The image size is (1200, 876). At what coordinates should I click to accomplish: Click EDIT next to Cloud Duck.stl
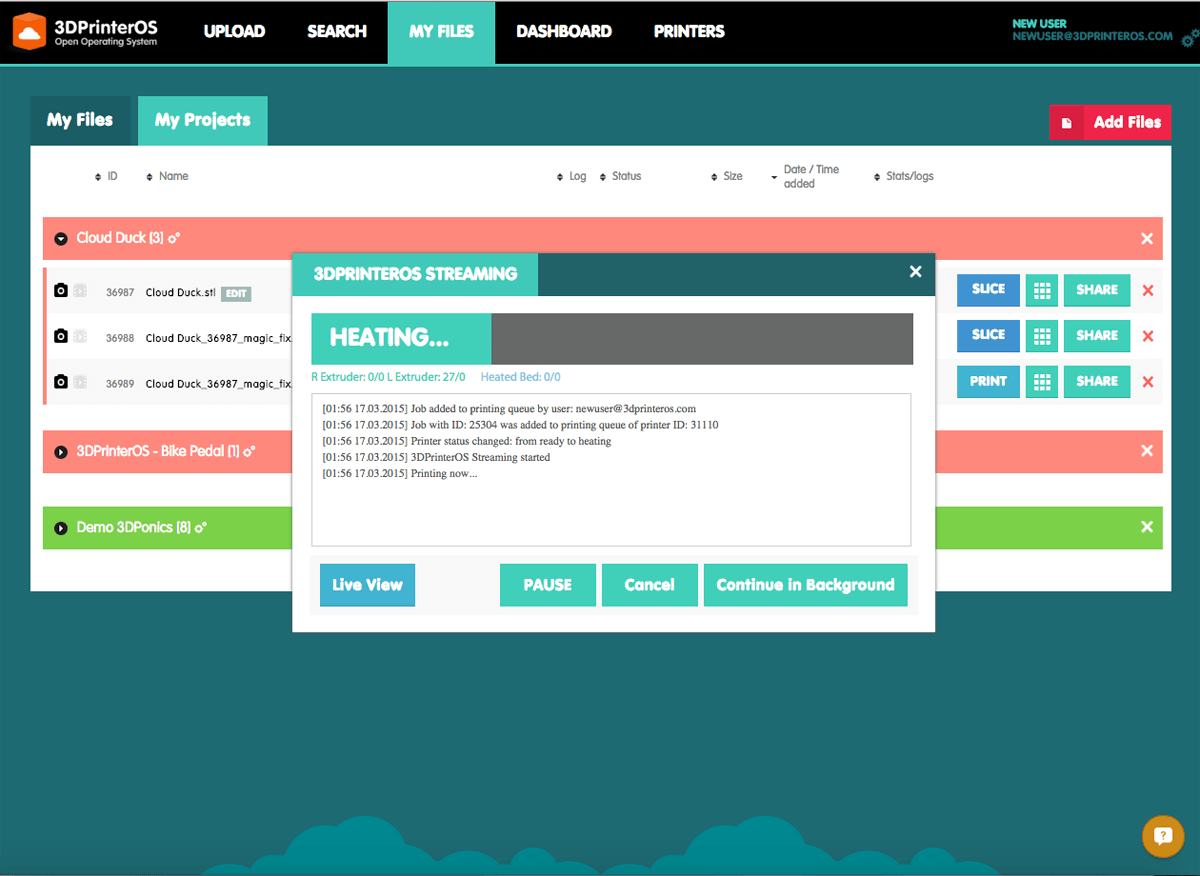pos(236,294)
